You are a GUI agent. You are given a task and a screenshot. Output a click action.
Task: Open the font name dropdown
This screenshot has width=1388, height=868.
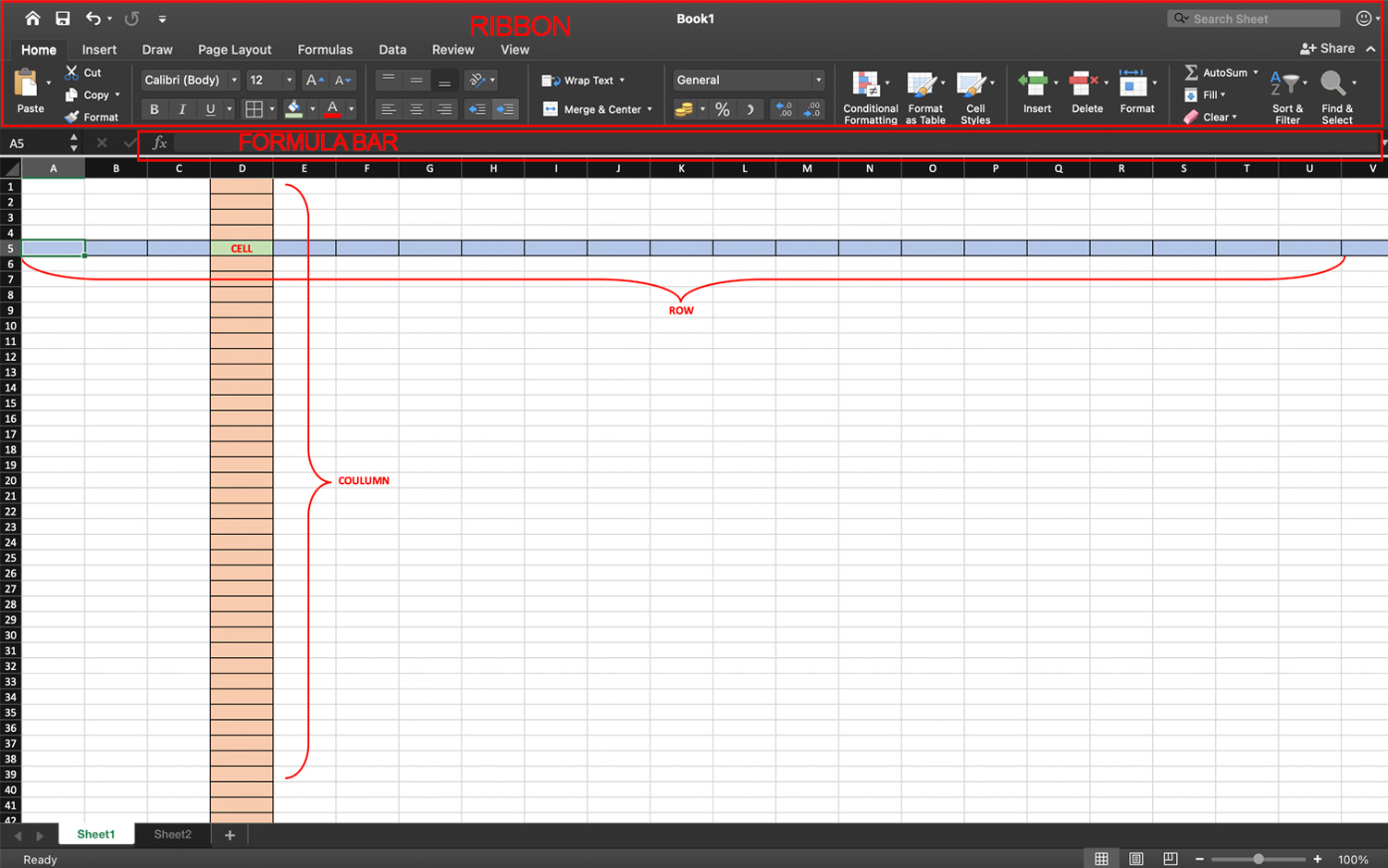(x=235, y=80)
